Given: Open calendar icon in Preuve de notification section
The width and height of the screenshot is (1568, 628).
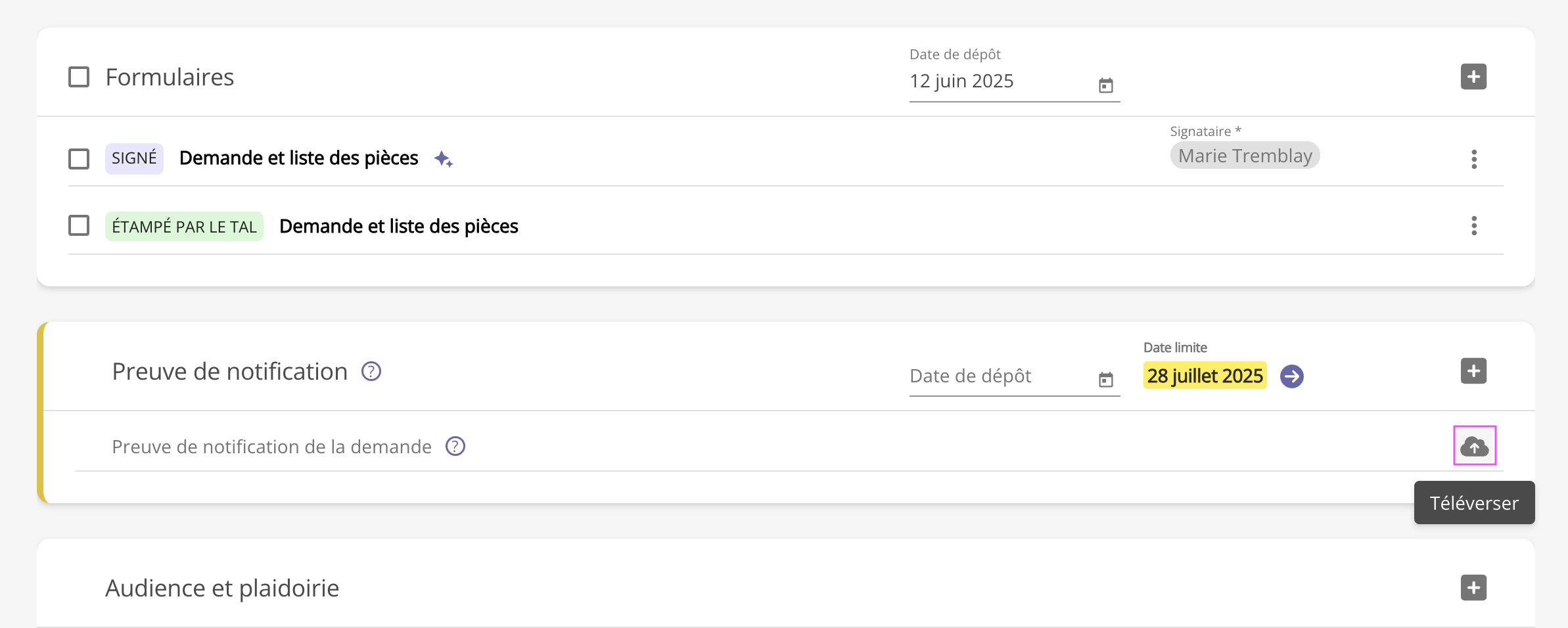Looking at the screenshot, I should point(1105,380).
